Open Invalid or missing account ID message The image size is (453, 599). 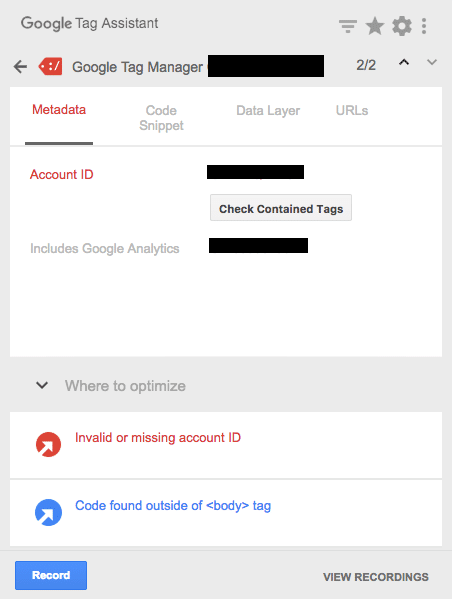158,437
